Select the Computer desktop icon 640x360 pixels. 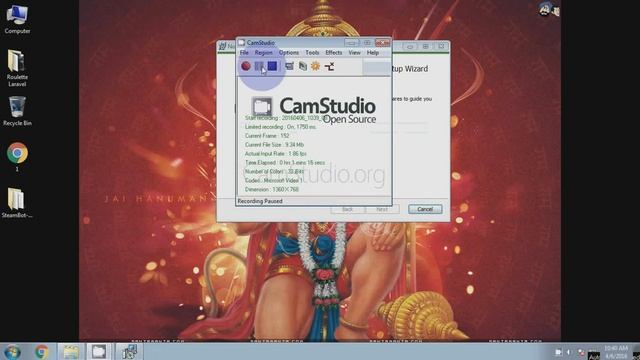coord(17,19)
